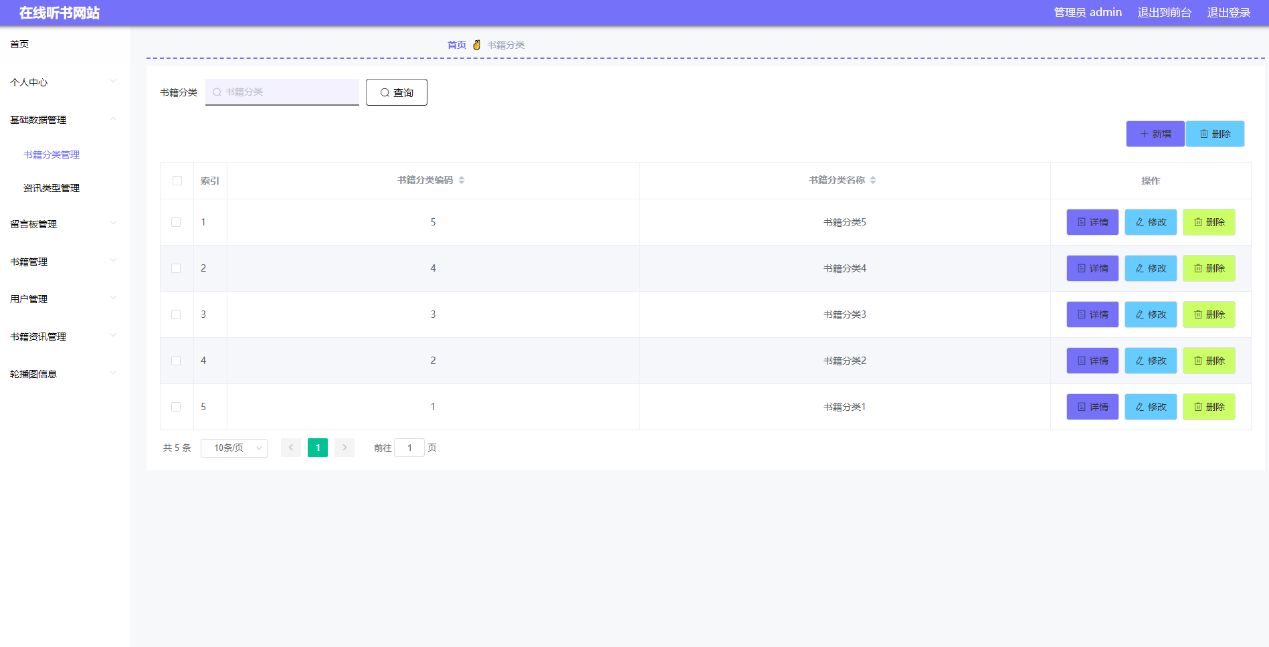The image size is (1269, 647).
Task: Click the breadcrumb separator icon after 首页
Action: click(477, 45)
